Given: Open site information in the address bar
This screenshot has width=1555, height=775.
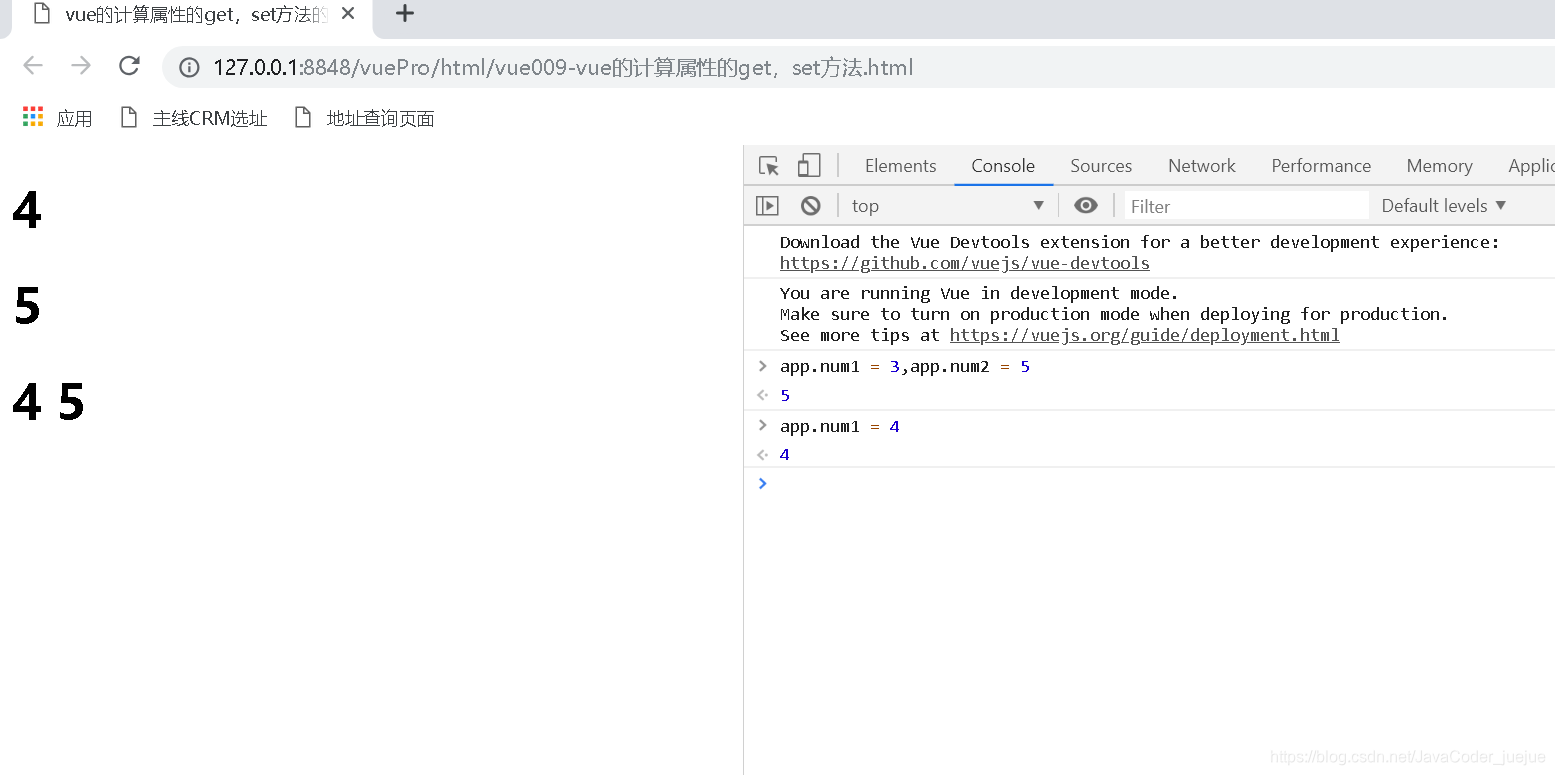Looking at the screenshot, I should [189, 68].
